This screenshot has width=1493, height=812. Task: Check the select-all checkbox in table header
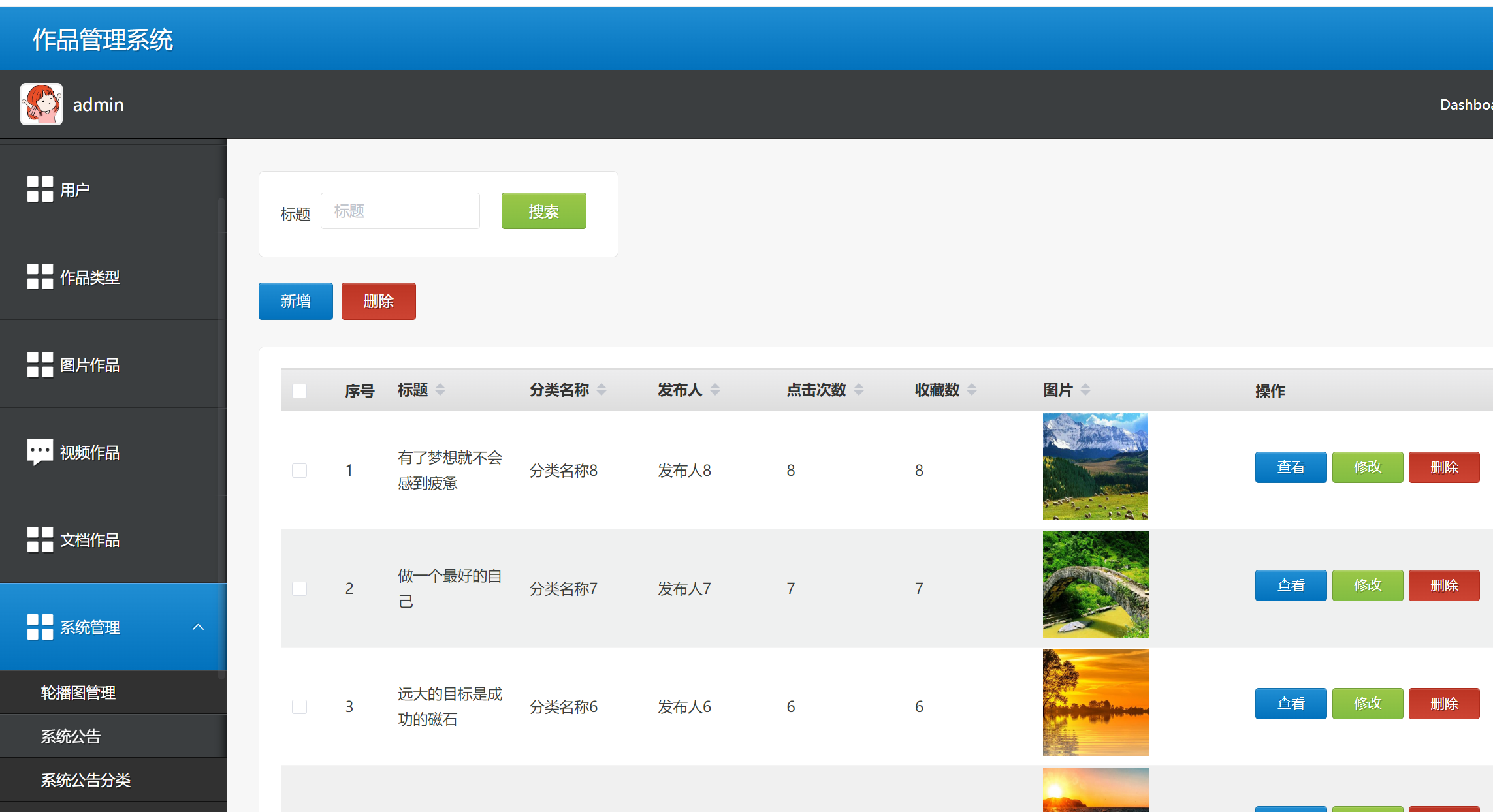point(300,390)
